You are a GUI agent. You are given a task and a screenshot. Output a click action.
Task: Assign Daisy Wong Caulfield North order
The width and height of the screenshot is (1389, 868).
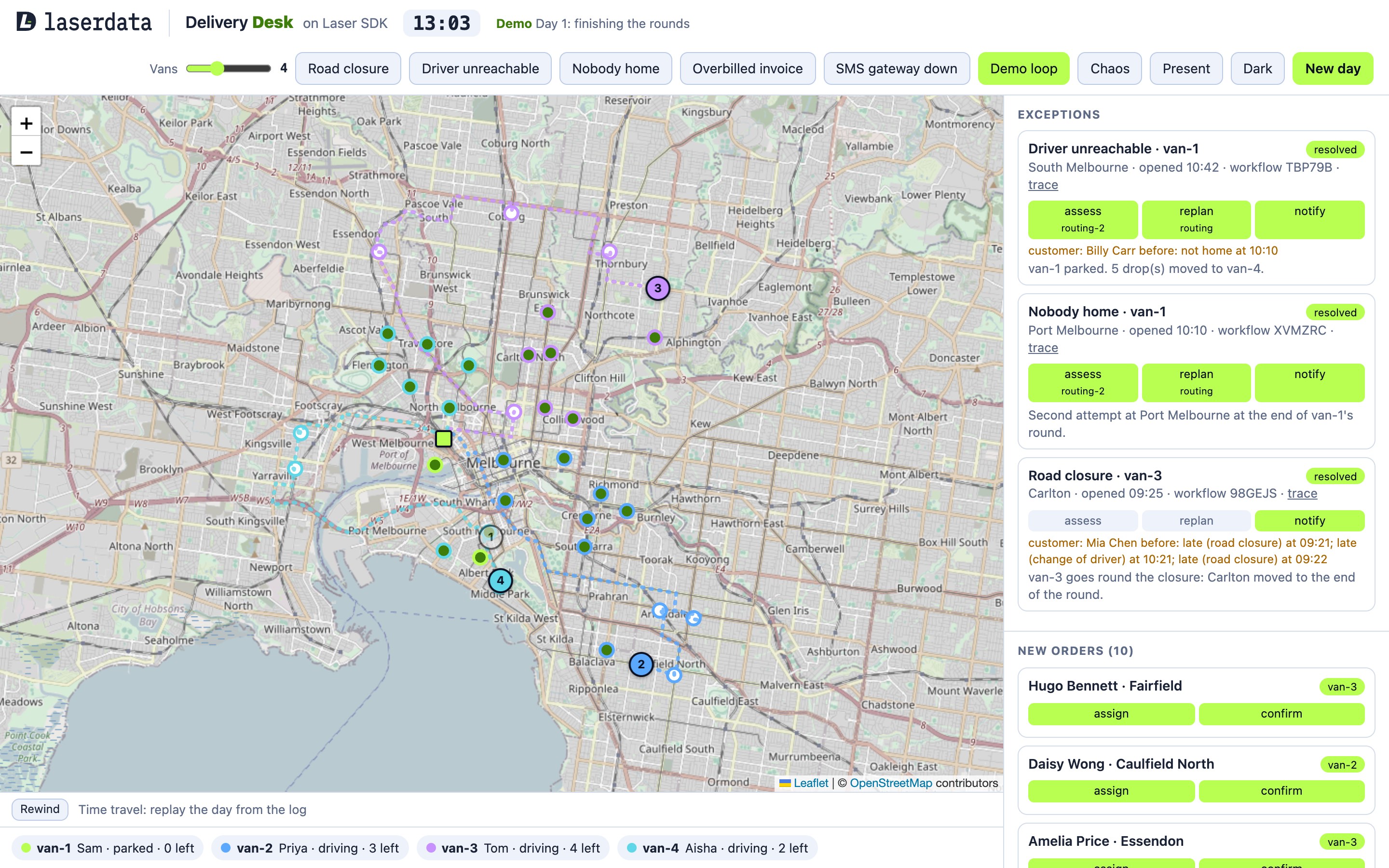(1111, 790)
